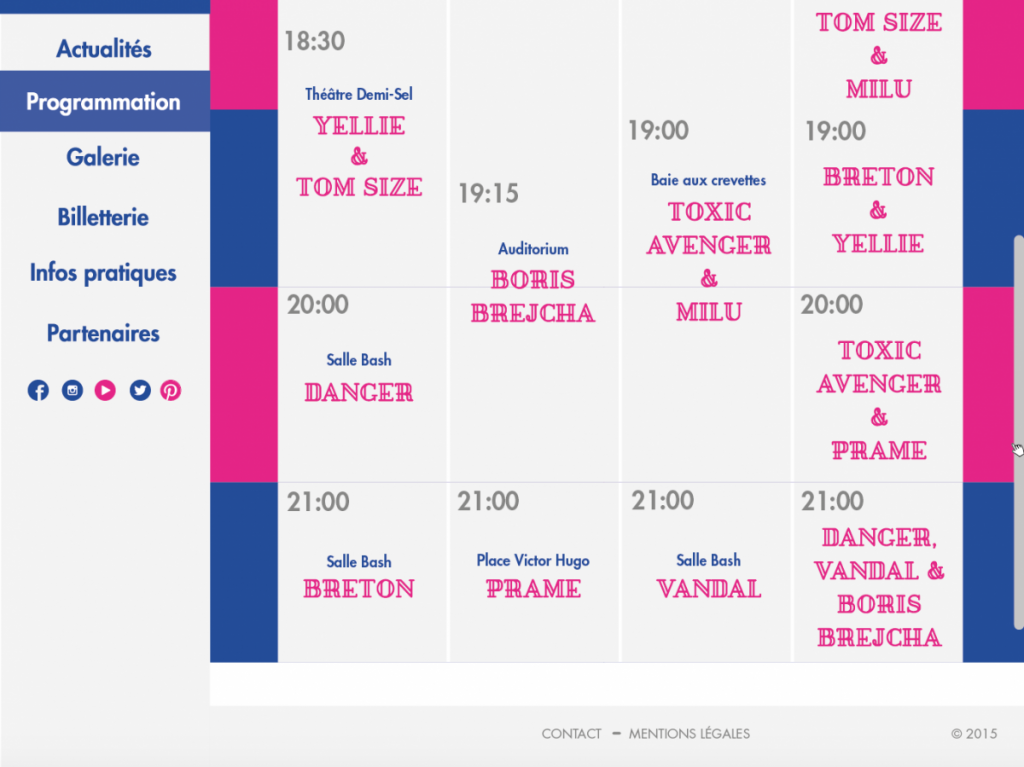The height and width of the screenshot is (767, 1024).
Task: Open YELLIE & TOM SIZE Théâtre Demi-Sel
Action: [359, 157]
